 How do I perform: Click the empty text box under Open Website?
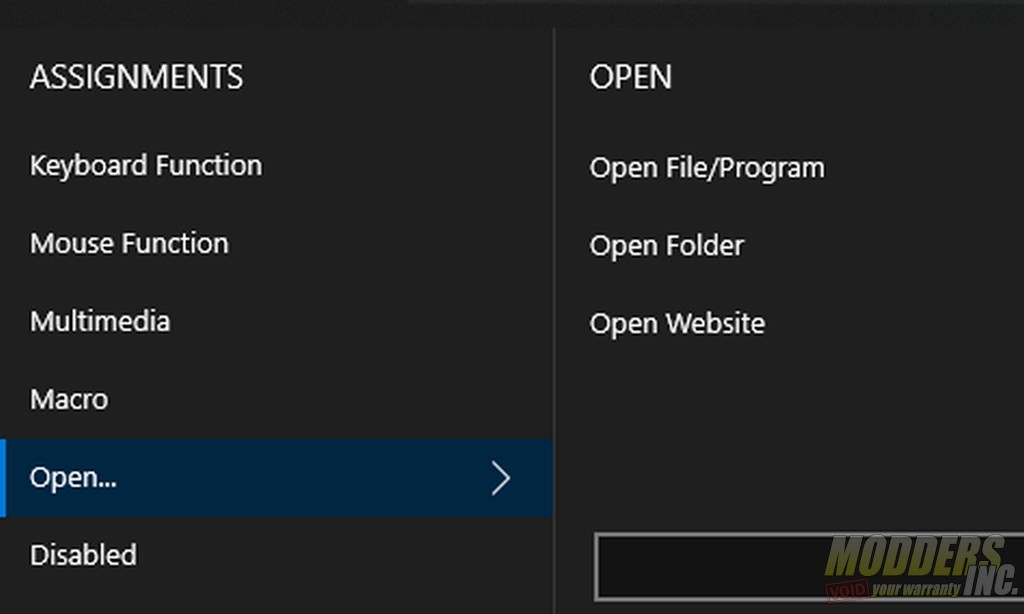(x=808, y=566)
